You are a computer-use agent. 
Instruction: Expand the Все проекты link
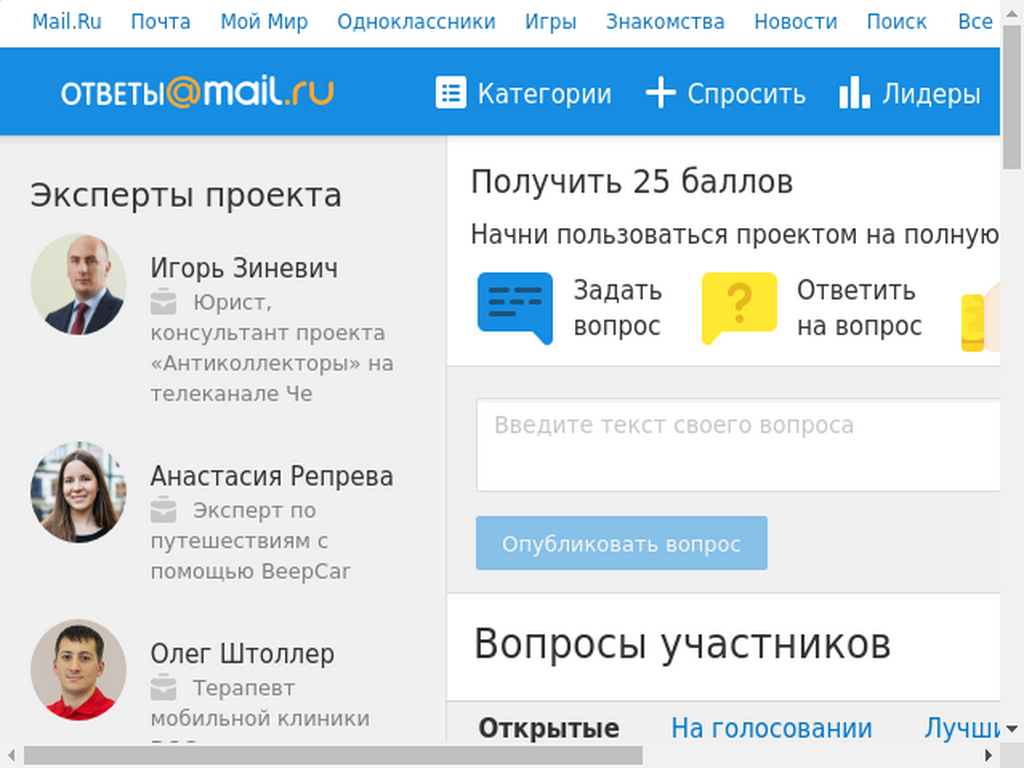pyautogui.click(x=978, y=22)
